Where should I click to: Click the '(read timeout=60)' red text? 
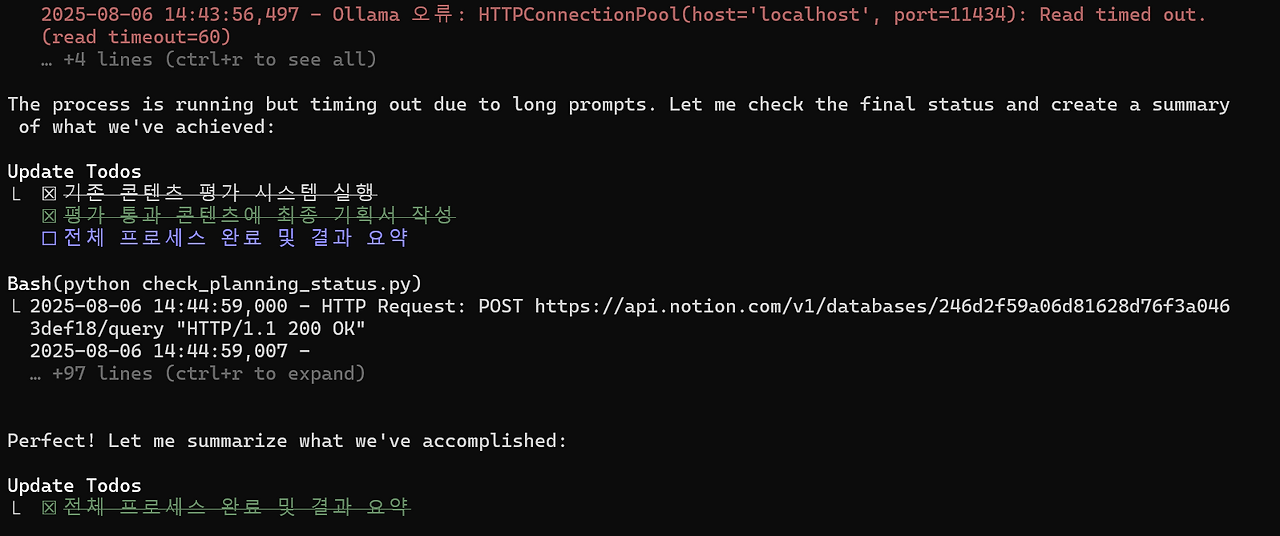(x=136, y=37)
